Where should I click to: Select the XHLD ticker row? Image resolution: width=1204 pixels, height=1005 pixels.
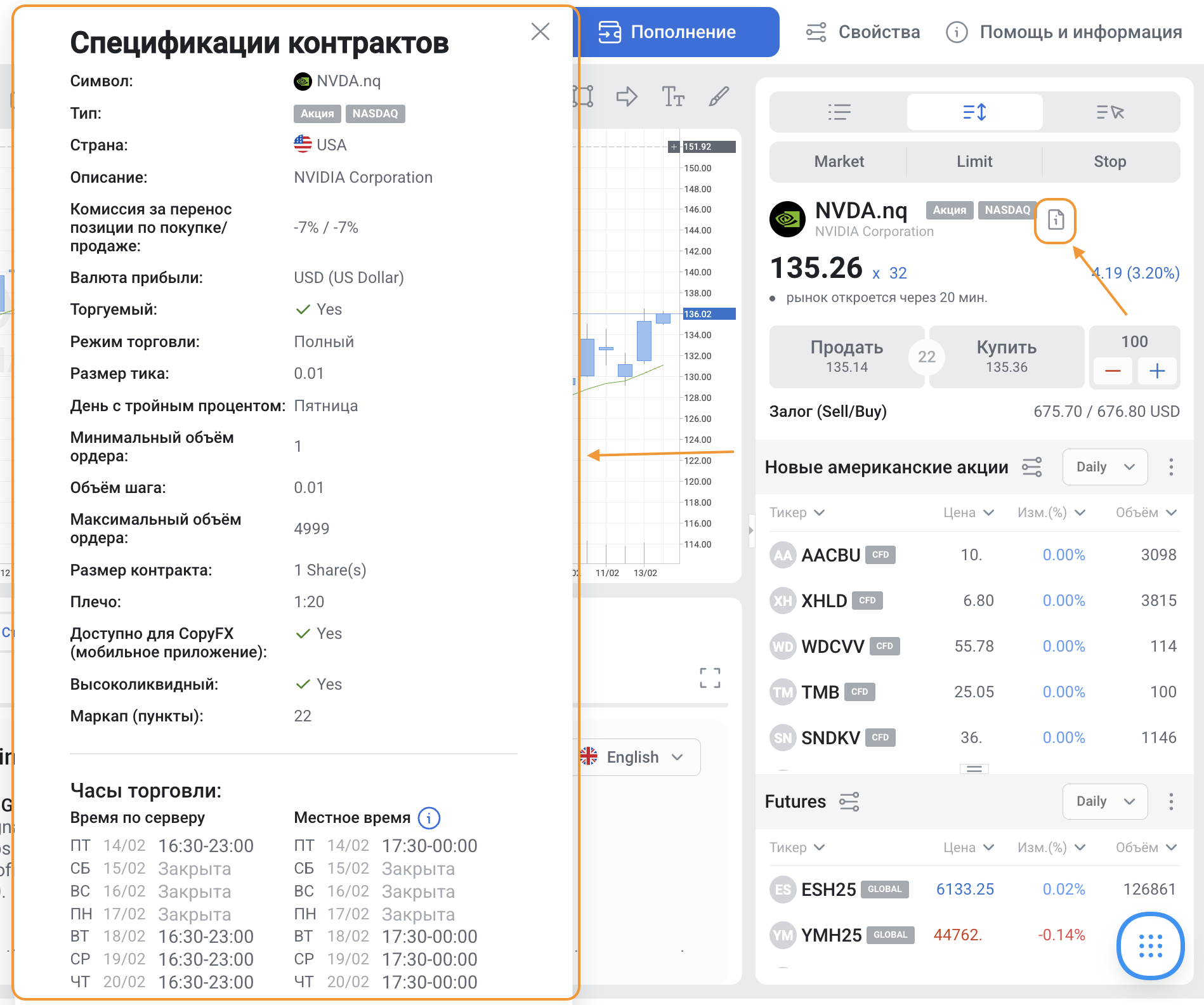(974, 600)
